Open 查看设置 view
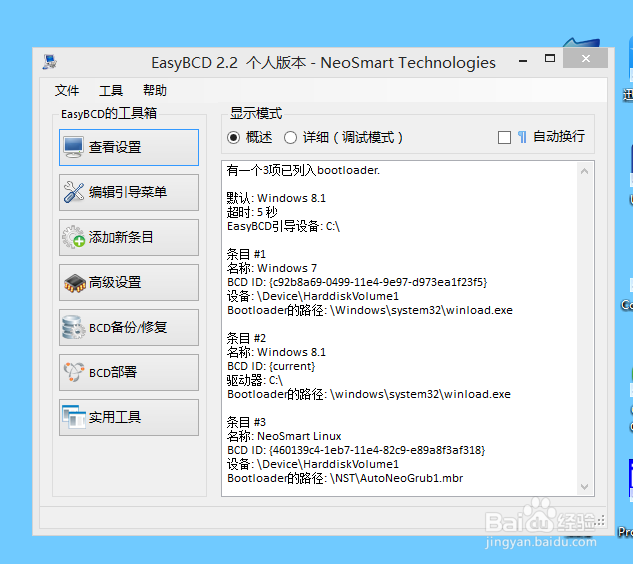 coord(129,147)
